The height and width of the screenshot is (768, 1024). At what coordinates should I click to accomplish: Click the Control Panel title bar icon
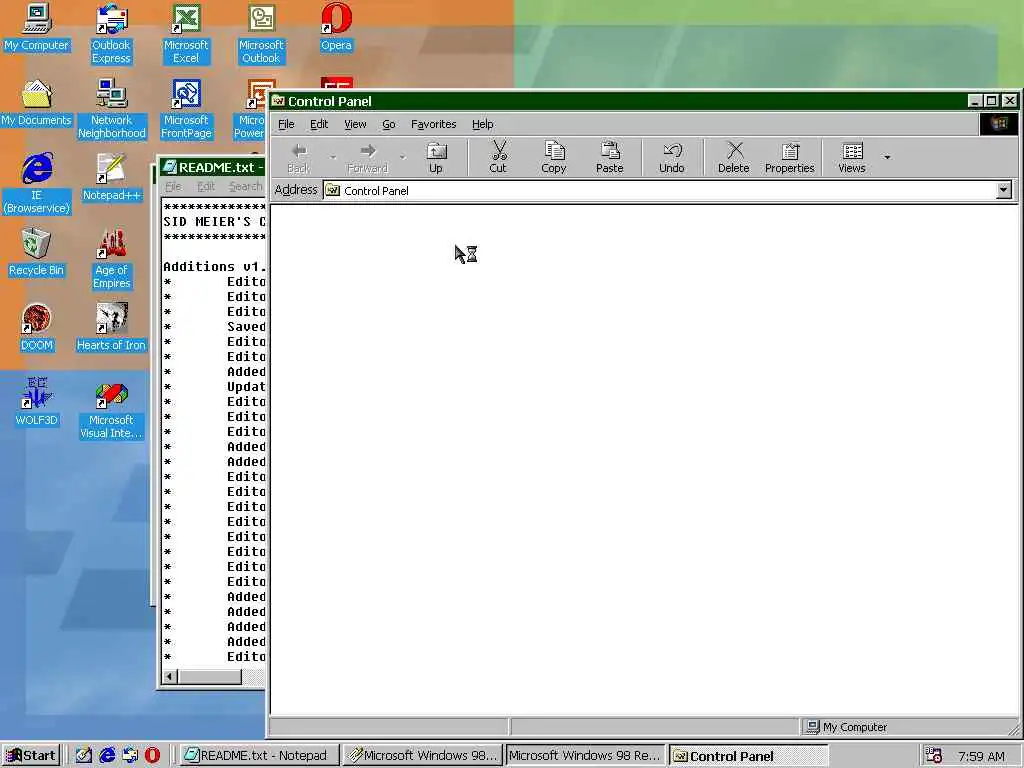pos(278,101)
